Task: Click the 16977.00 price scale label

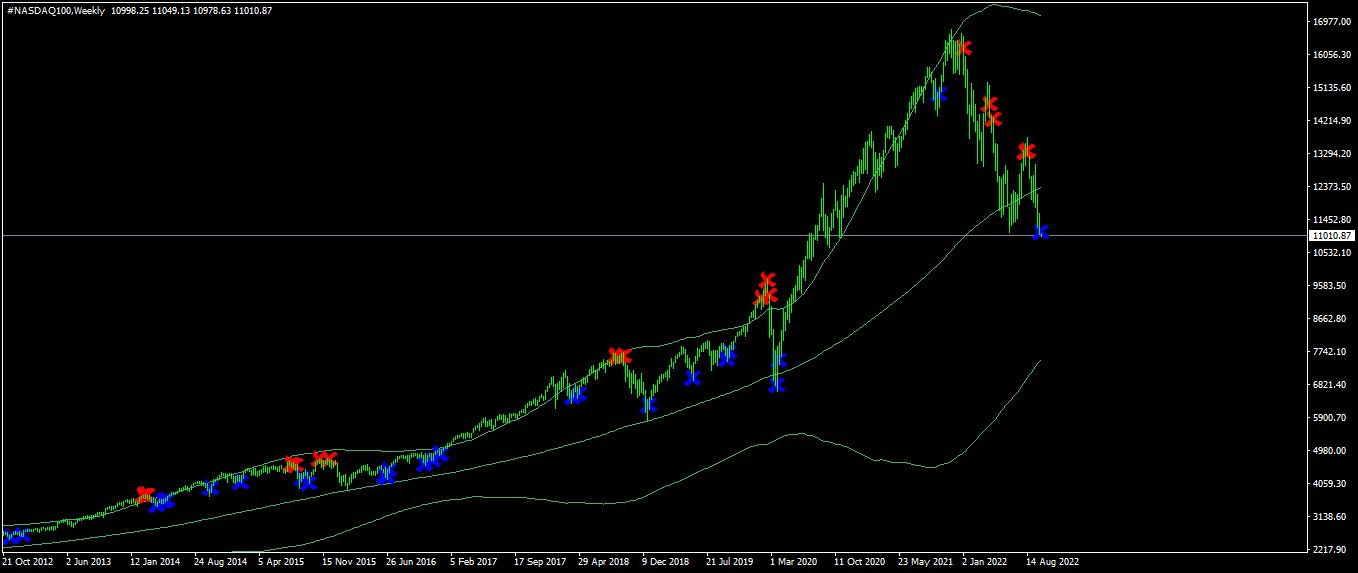Action: click(x=1333, y=22)
